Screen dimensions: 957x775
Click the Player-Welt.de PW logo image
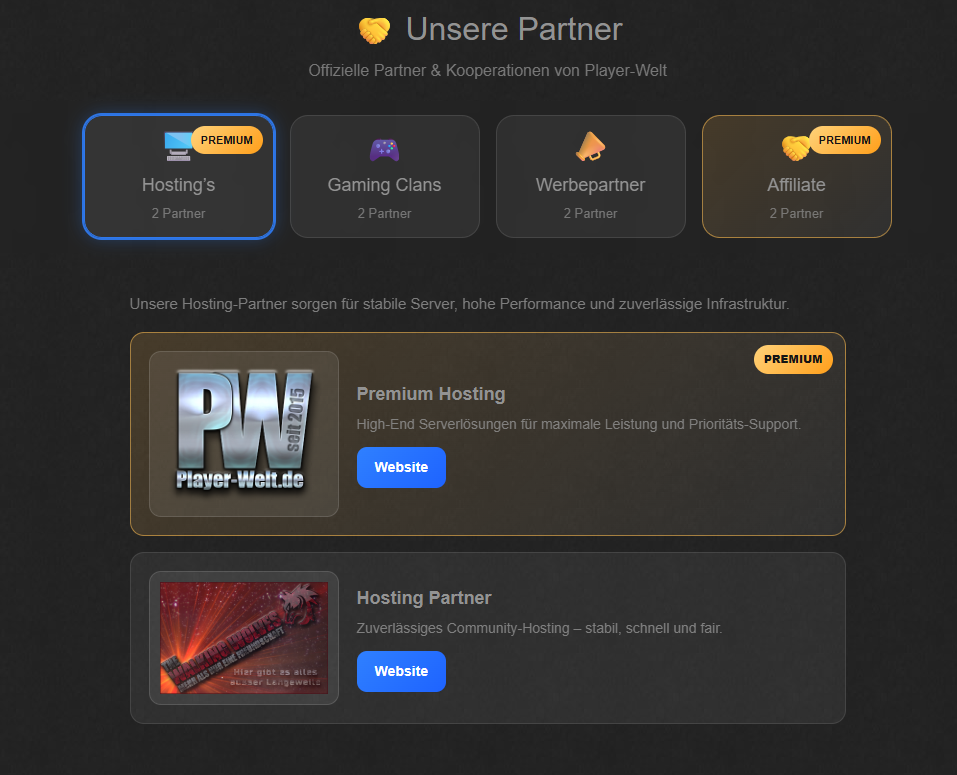point(244,434)
